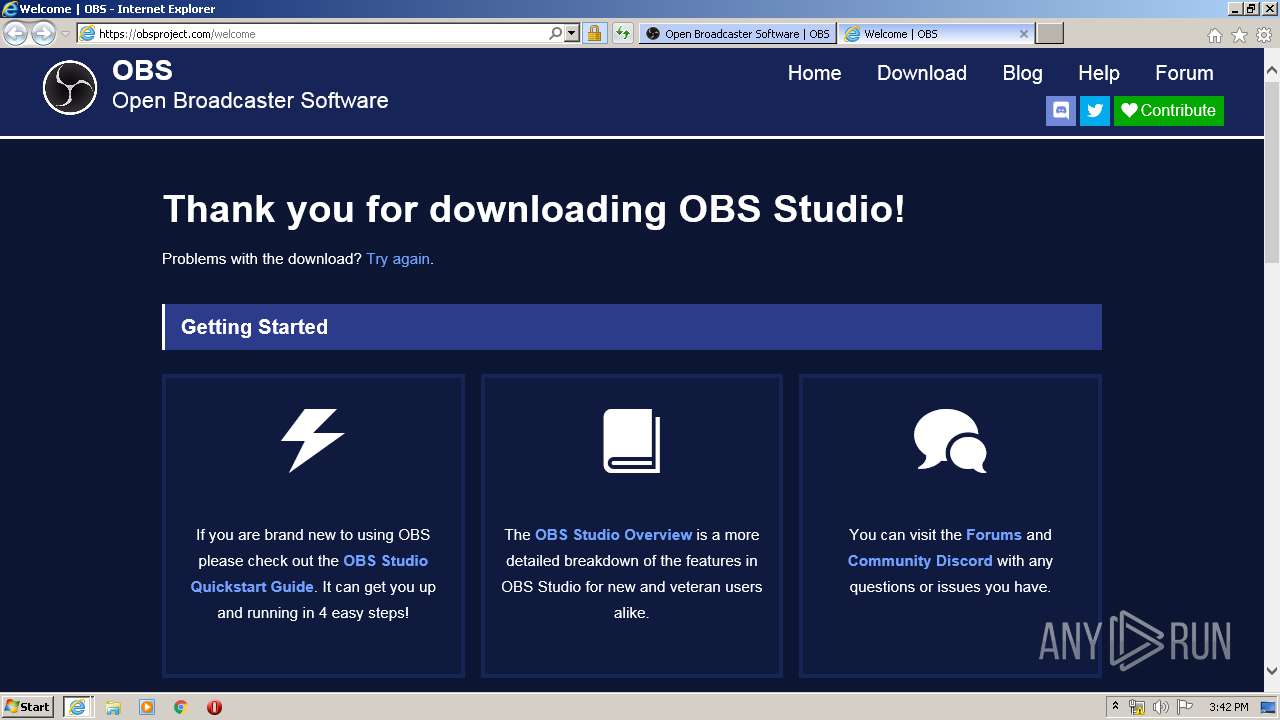This screenshot has height=720, width=1280.
Task: Click the address bar search magnifier icon
Action: coord(556,34)
